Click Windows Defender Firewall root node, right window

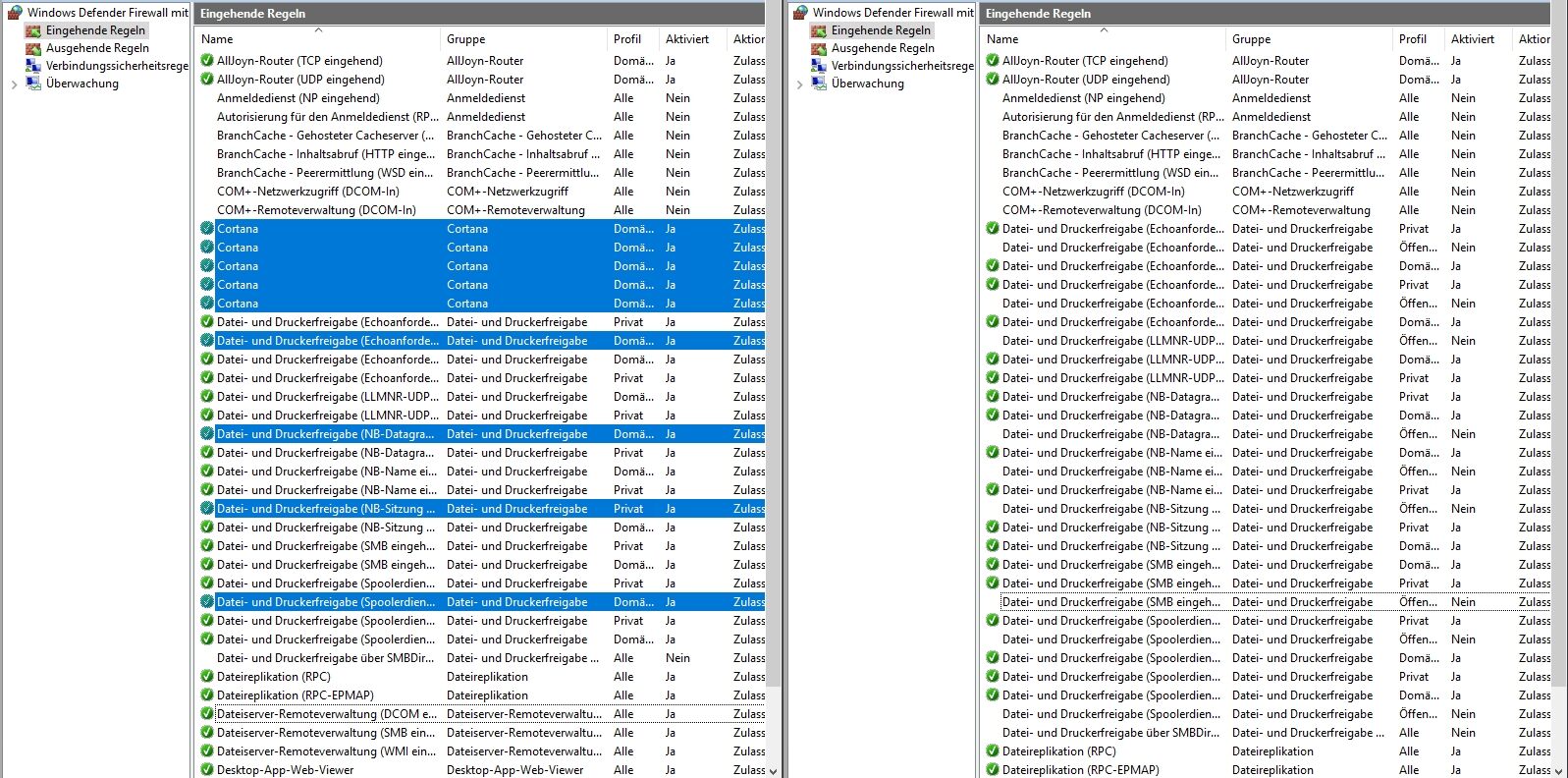pyautogui.click(x=892, y=13)
